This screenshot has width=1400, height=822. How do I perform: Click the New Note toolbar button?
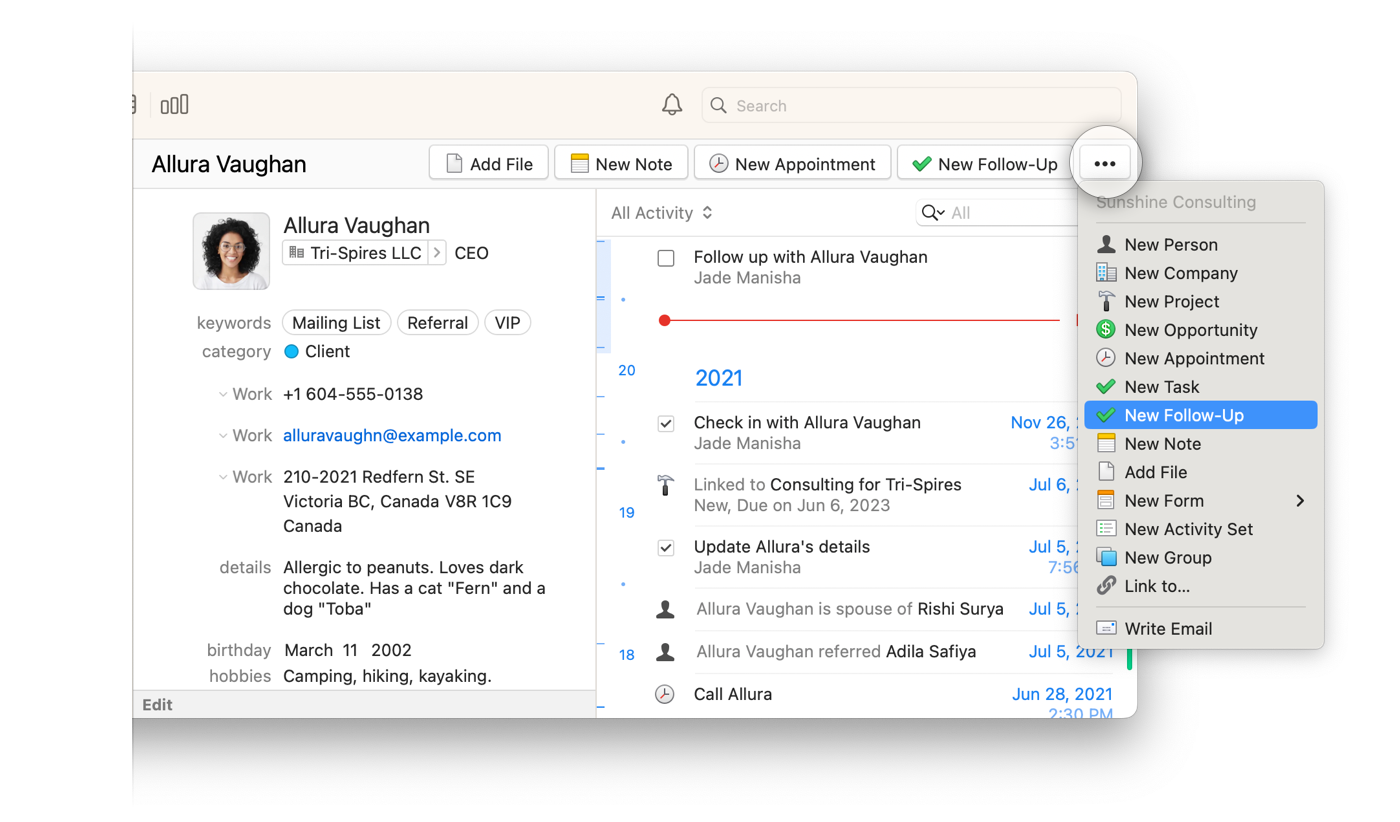[621, 163]
